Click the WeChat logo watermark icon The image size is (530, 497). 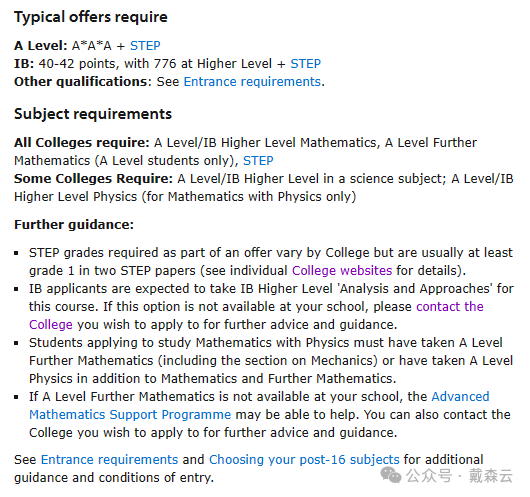391,475
